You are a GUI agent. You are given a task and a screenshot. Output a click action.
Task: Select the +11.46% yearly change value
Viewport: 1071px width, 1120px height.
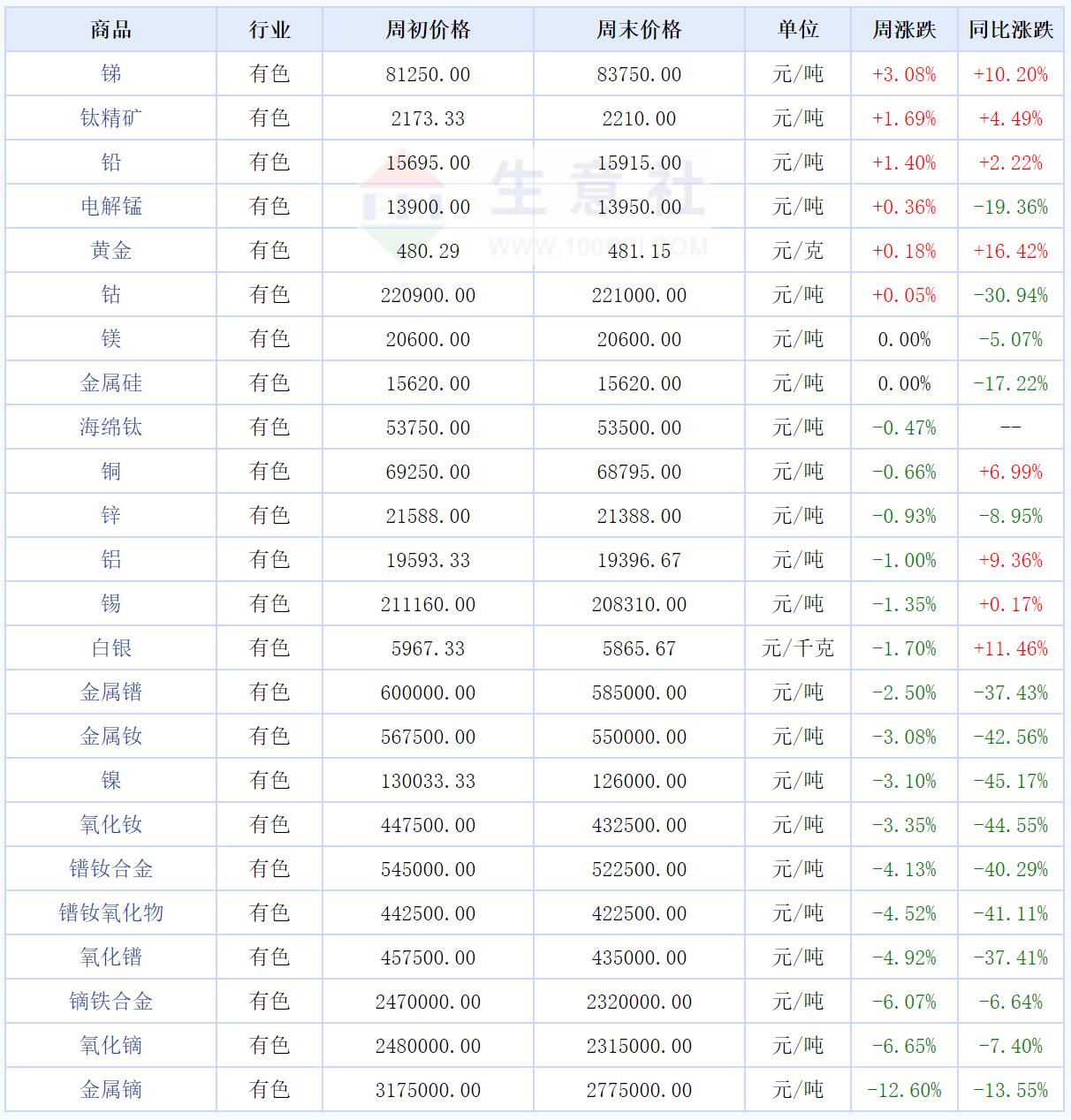click(1011, 648)
